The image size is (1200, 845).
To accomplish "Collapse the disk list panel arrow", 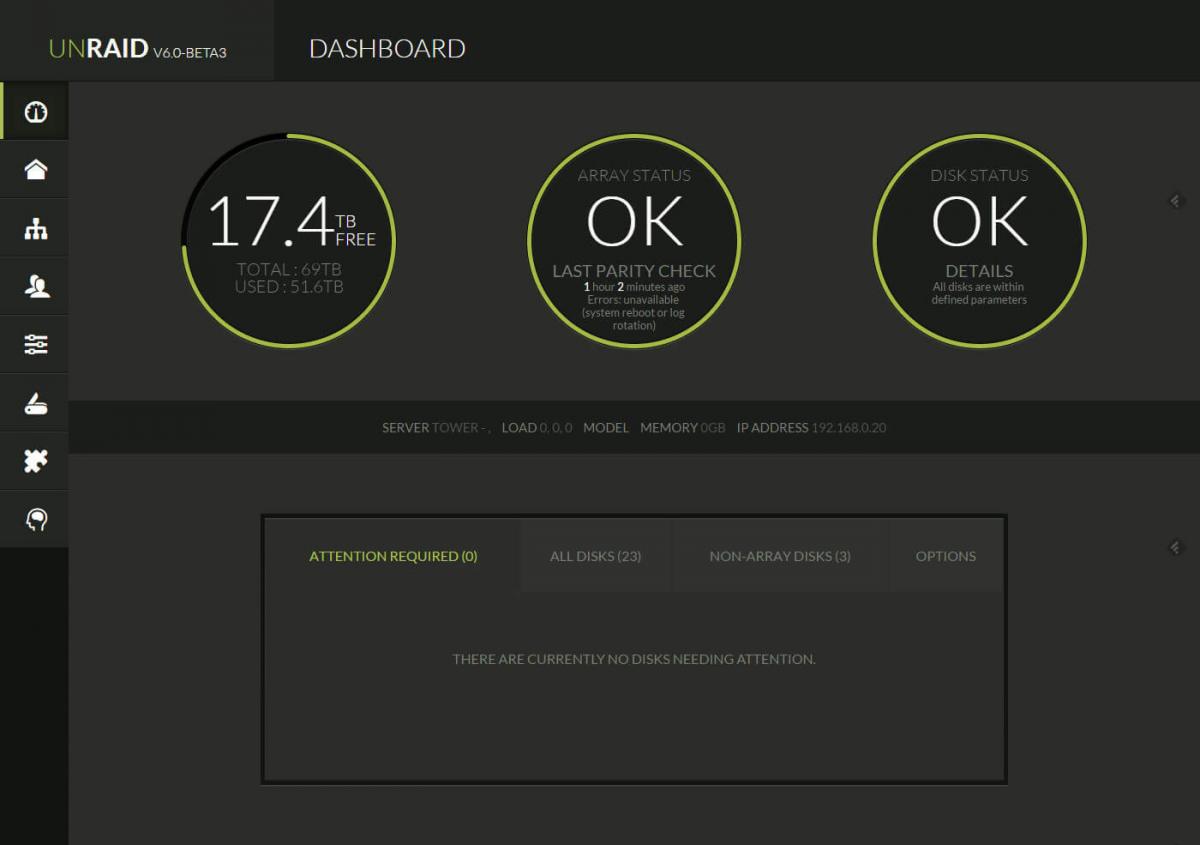I will click(x=1175, y=547).
